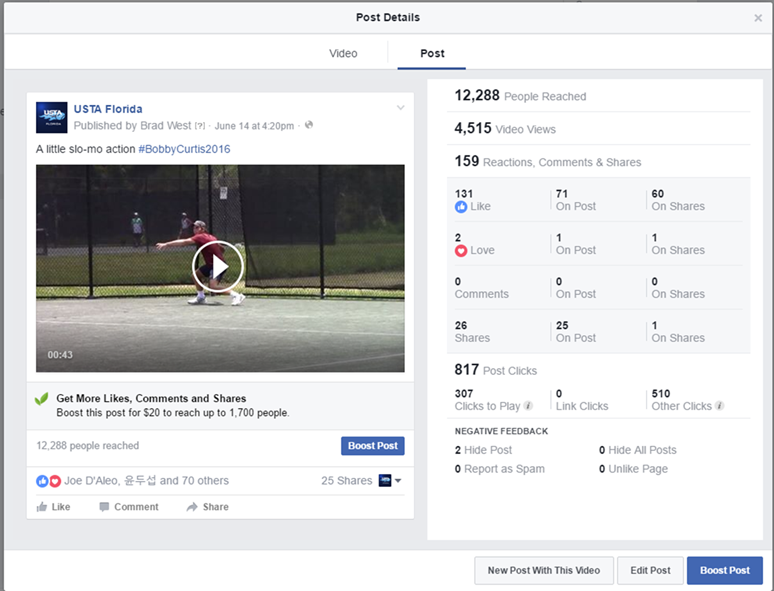Click the info icon beside Clicks to Play
Screen dimensions: 774x591
click(x=528, y=406)
